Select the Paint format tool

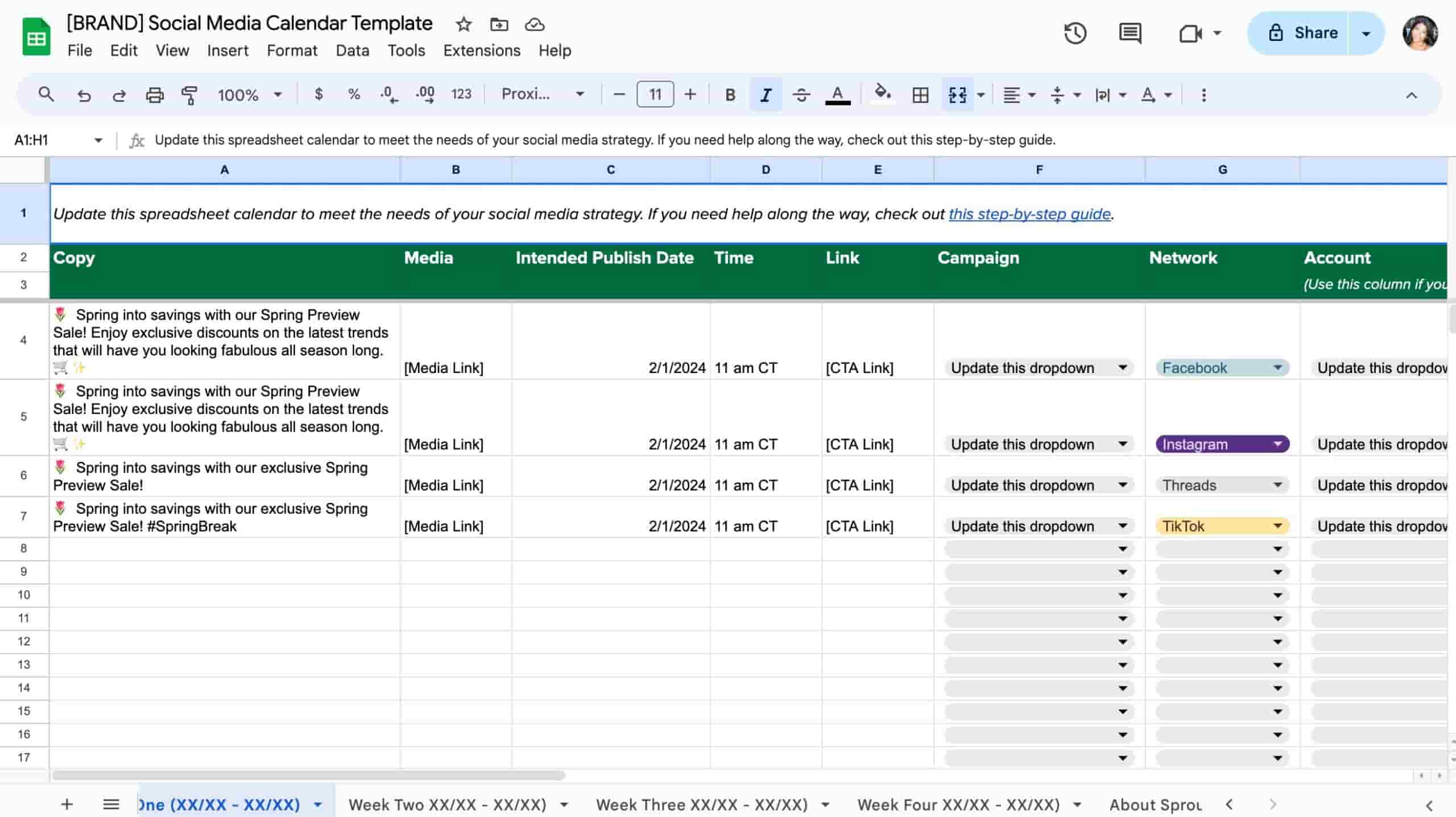coord(189,94)
